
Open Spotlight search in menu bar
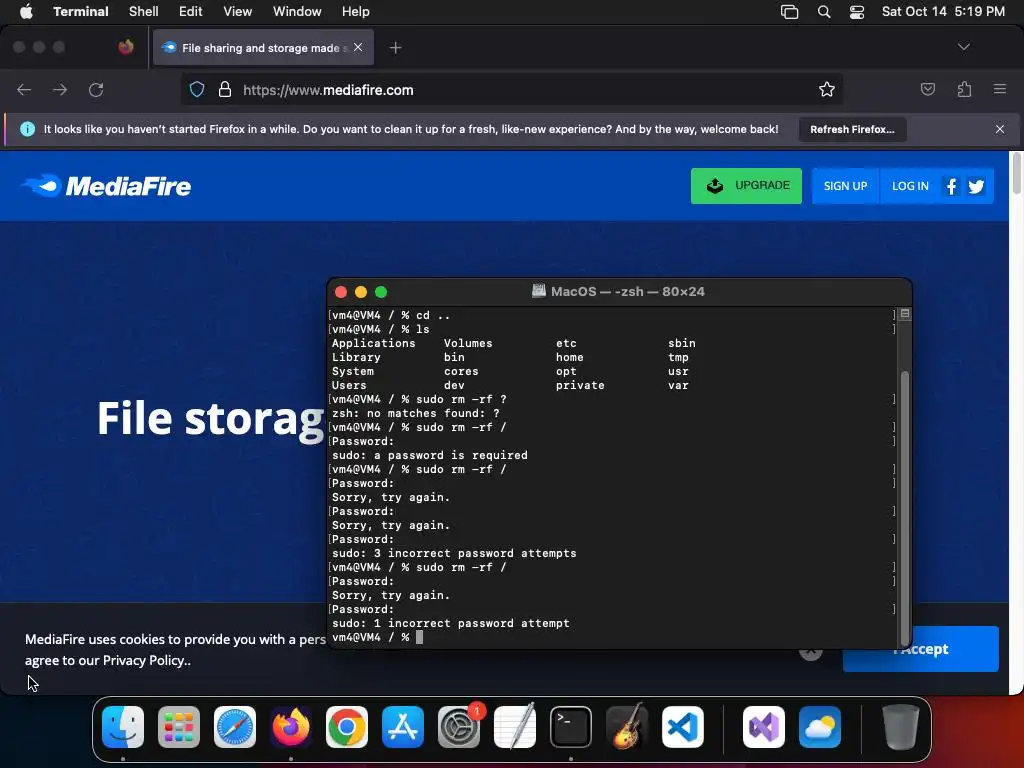pyautogui.click(x=824, y=11)
